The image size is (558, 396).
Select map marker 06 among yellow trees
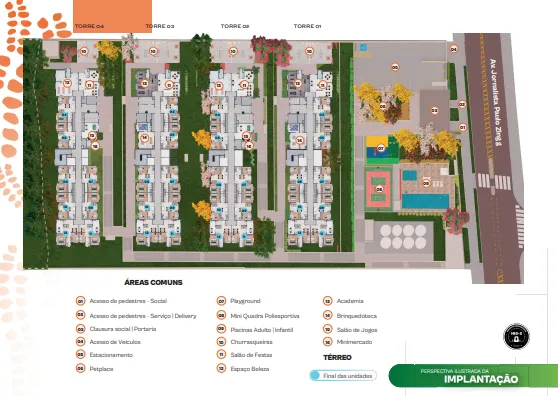pyautogui.click(x=383, y=106)
